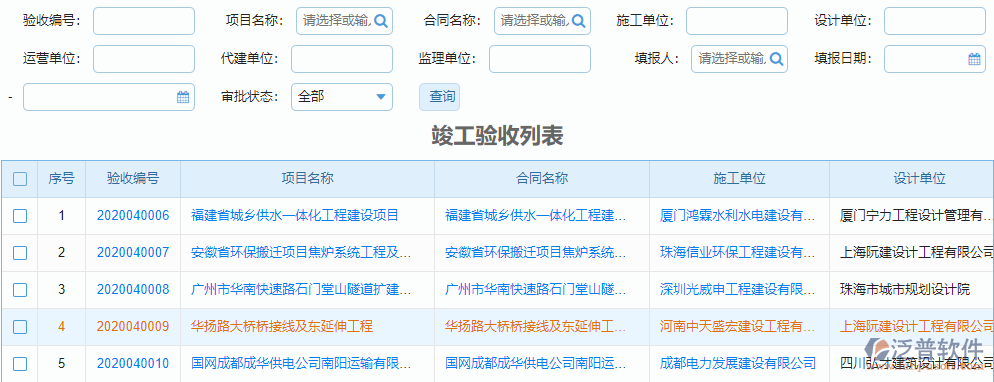994x382 pixels.
Task: Focus the 监理单位 input field
Action: point(539,59)
